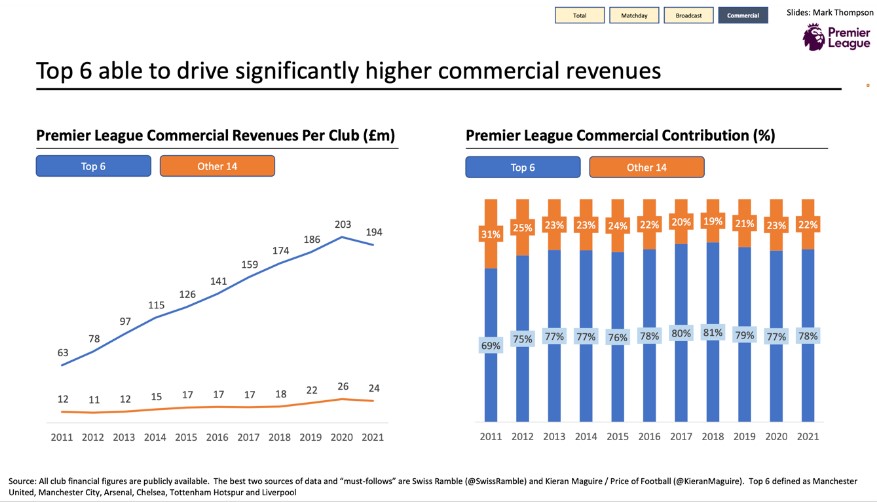The height and width of the screenshot is (502, 877).
Task: Select the 26 label on the orange line
Action: point(344,386)
